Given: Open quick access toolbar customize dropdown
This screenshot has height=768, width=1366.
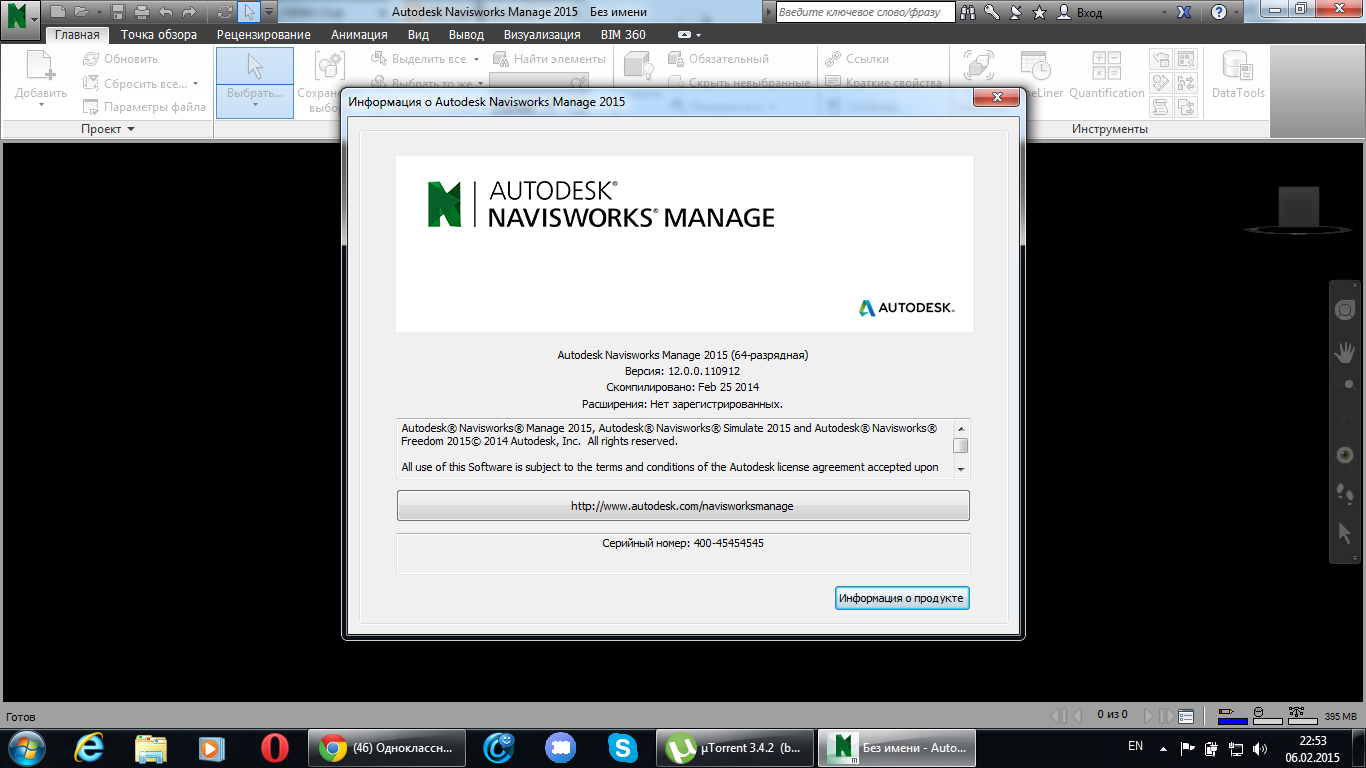Looking at the screenshot, I should [269, 12].
